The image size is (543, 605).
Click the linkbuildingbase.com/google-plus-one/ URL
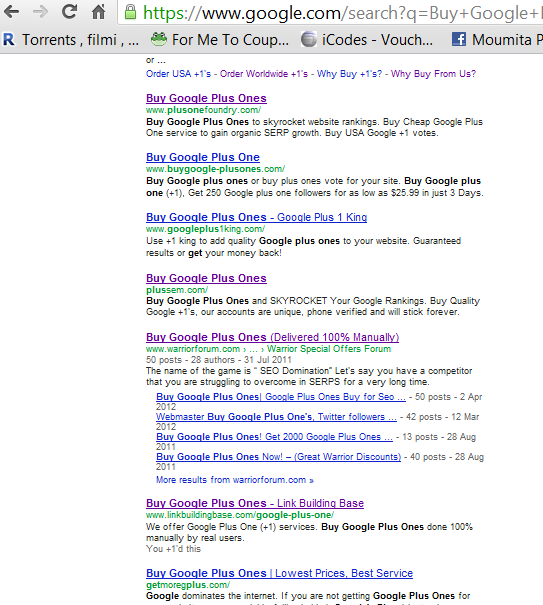coord(240,515)
